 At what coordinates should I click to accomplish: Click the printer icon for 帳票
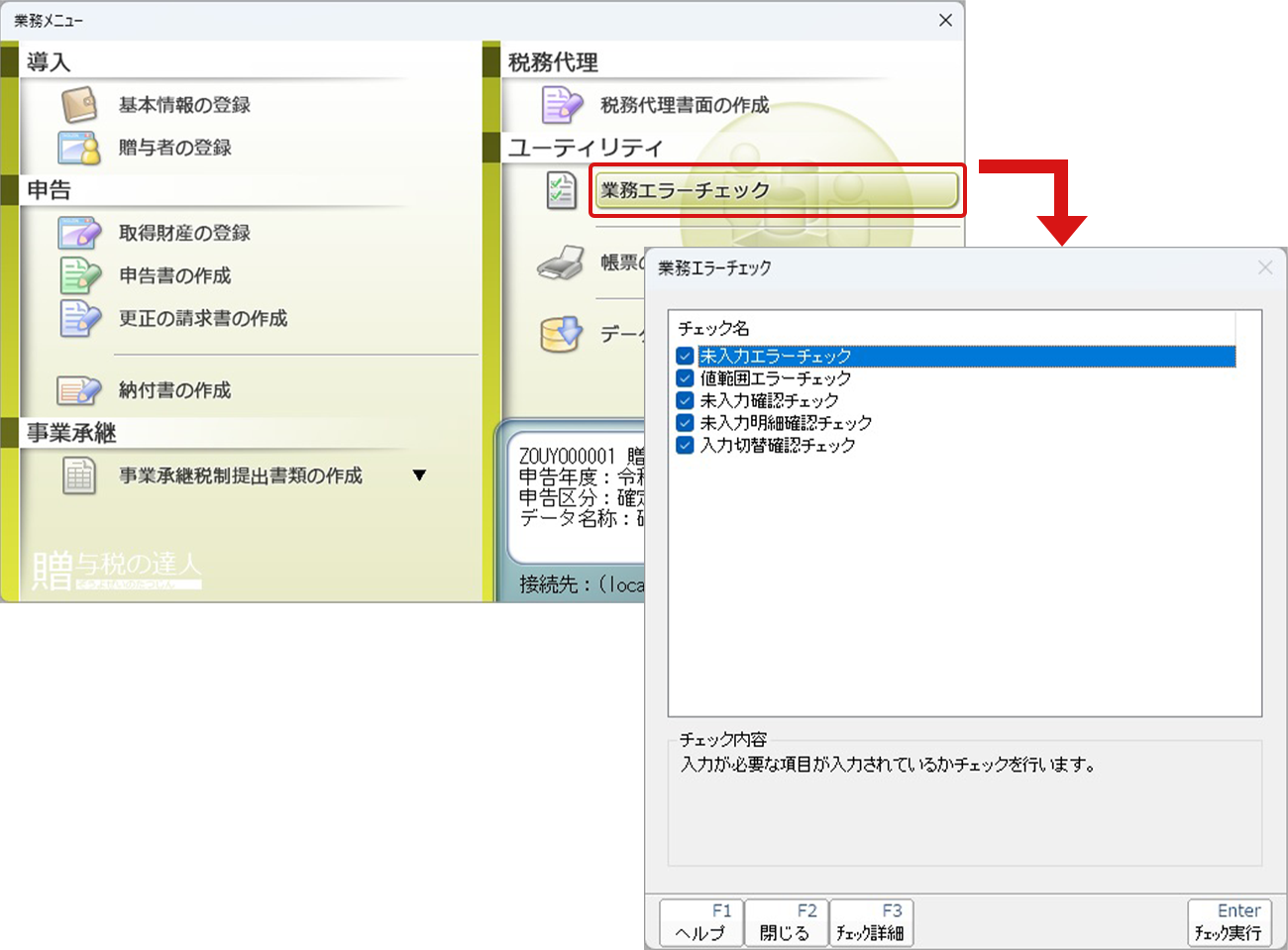pos(562,264)
